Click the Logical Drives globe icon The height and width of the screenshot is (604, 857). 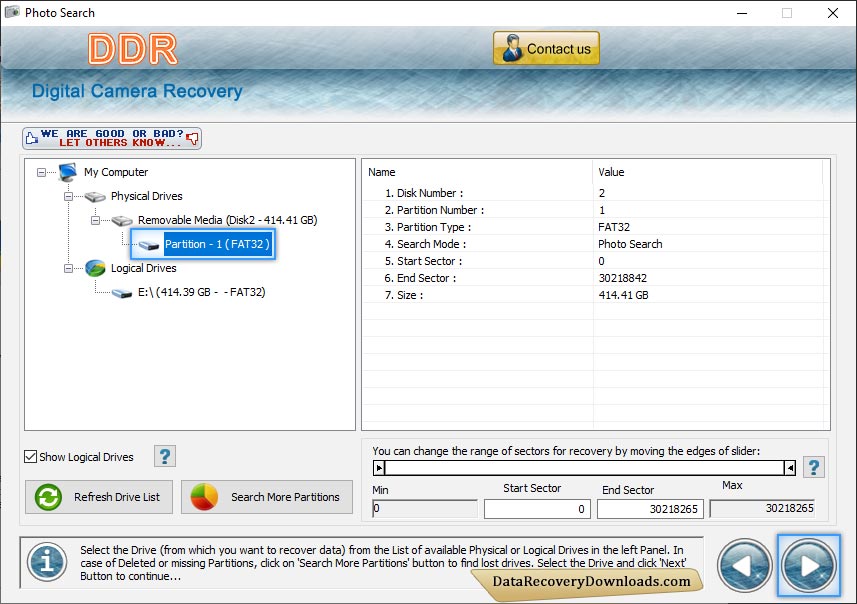point(95,268)
